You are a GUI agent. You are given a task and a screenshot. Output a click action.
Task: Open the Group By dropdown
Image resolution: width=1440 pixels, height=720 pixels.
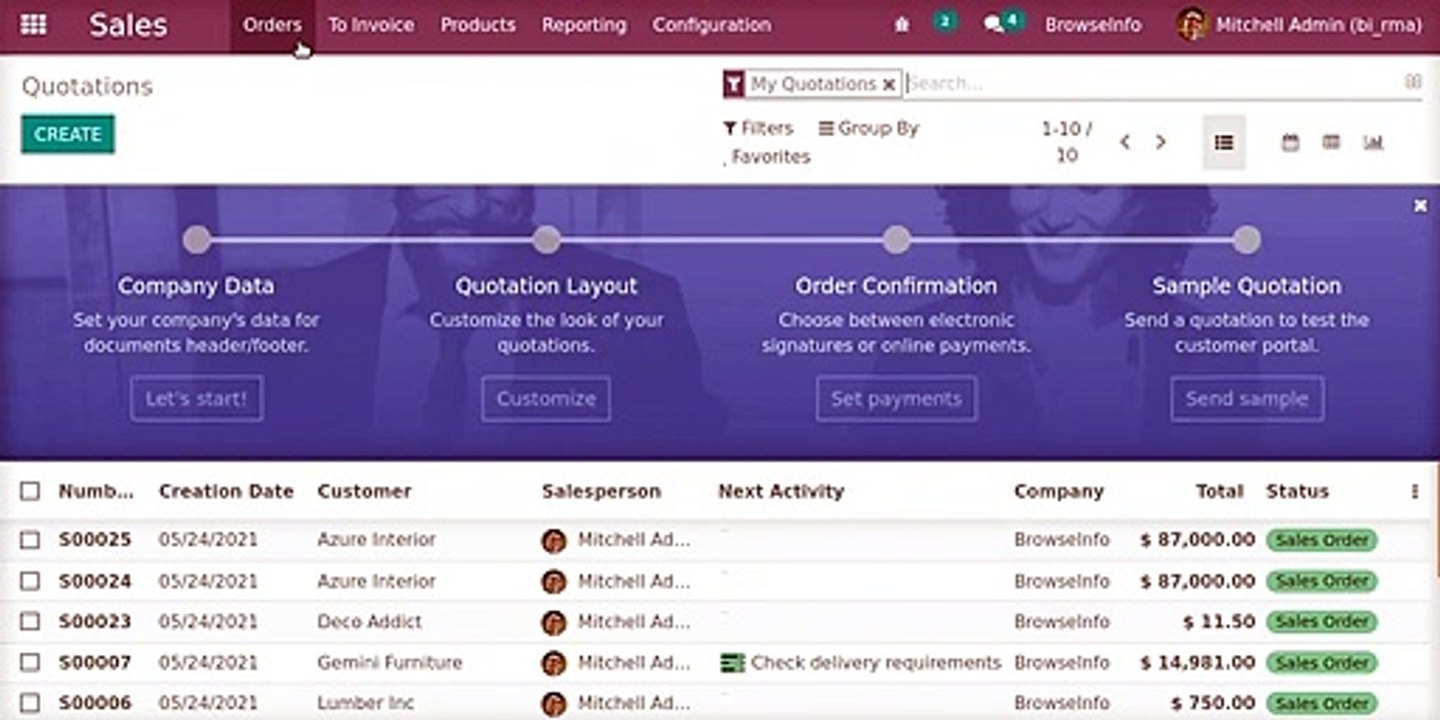868,128
